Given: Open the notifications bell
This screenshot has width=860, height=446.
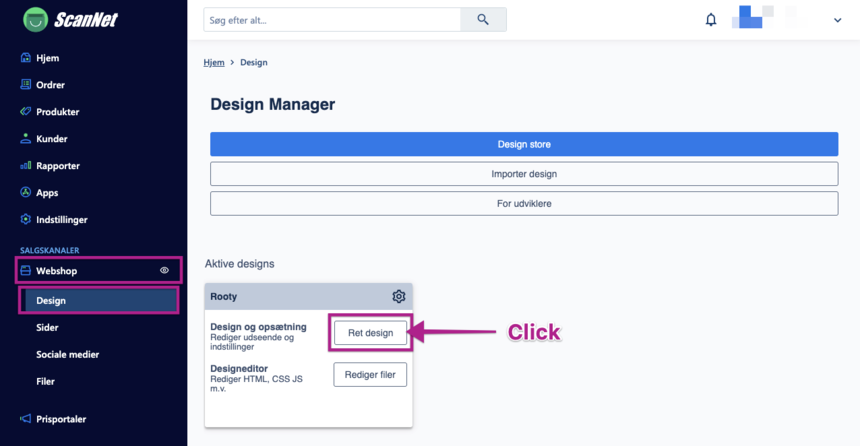Looking at the screenshot, I should [x=711, y=19].
